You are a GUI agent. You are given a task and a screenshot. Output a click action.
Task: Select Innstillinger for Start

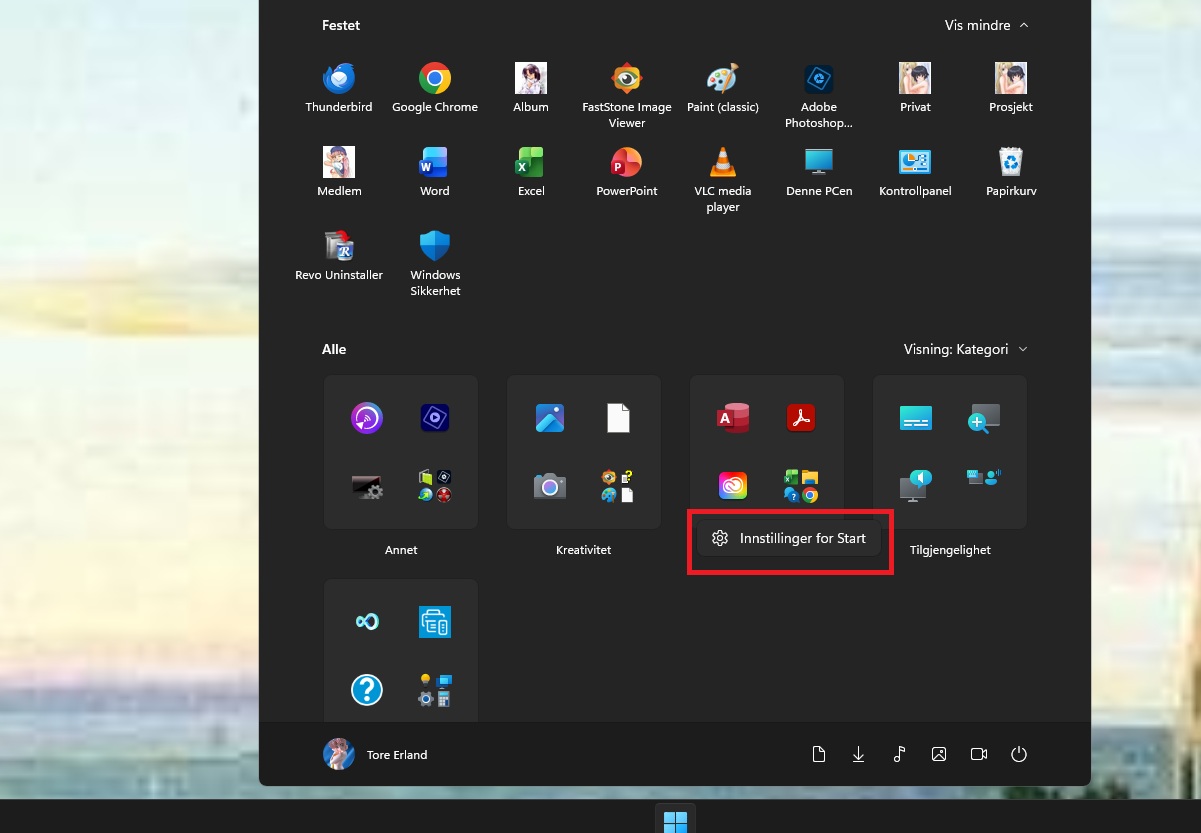[789, 538]
